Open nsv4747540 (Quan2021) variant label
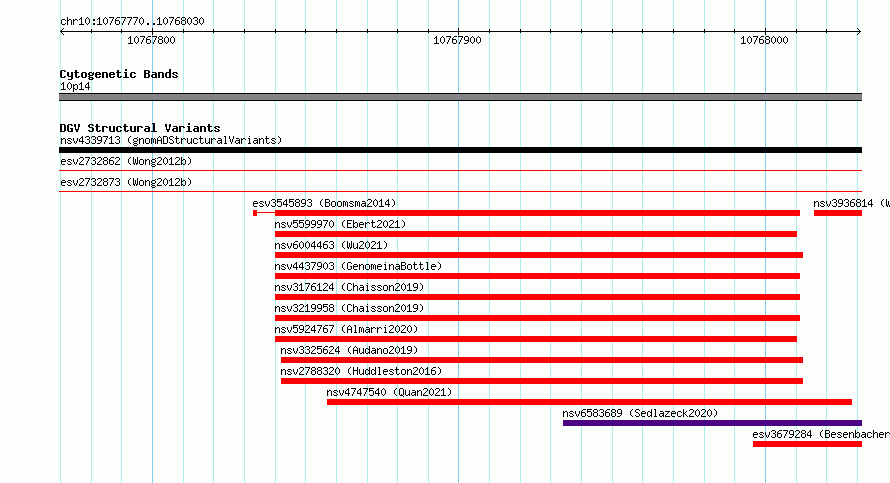The image size is (890, 483). (389, 392)
